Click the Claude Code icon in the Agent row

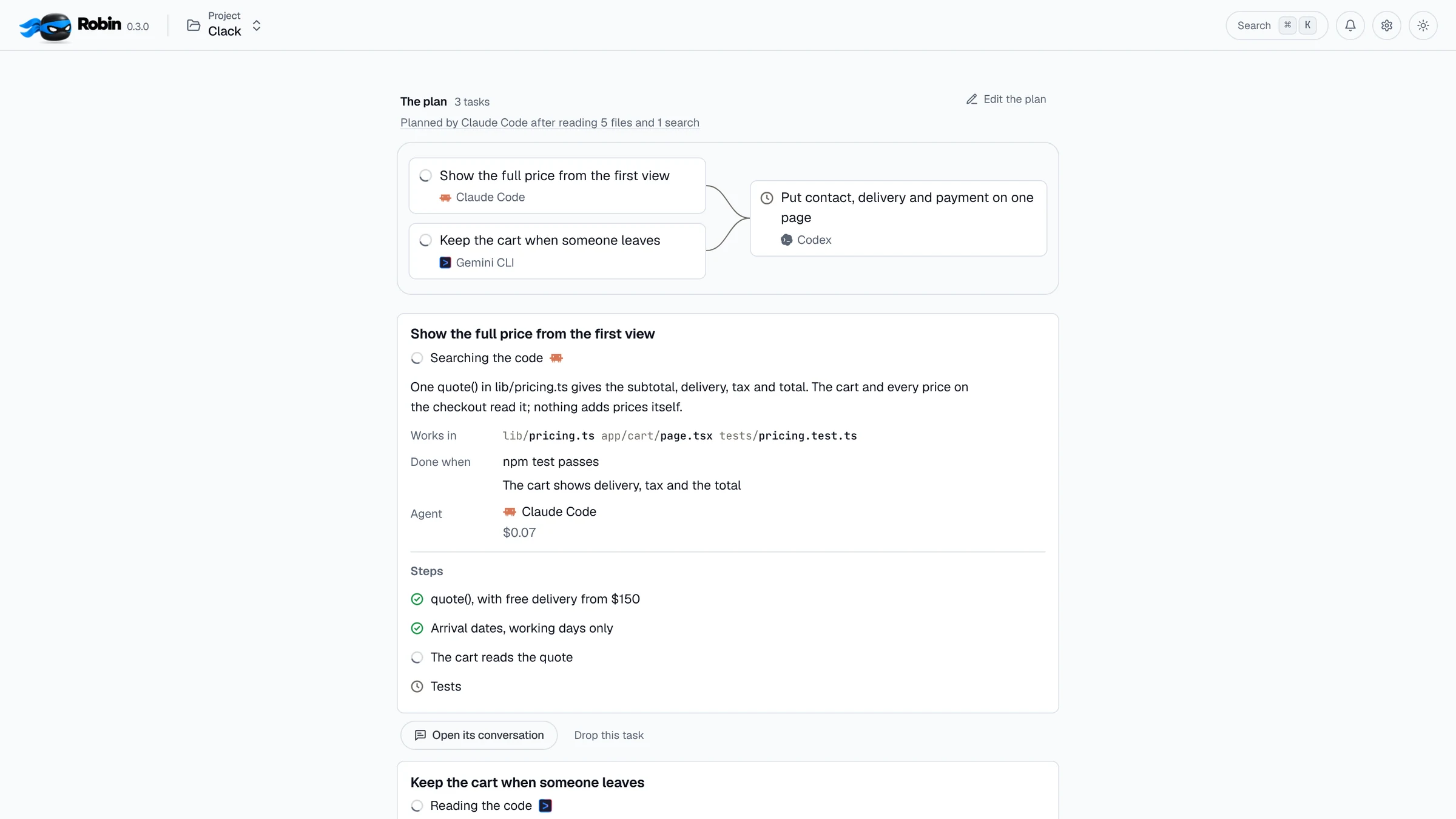point(510,511)
